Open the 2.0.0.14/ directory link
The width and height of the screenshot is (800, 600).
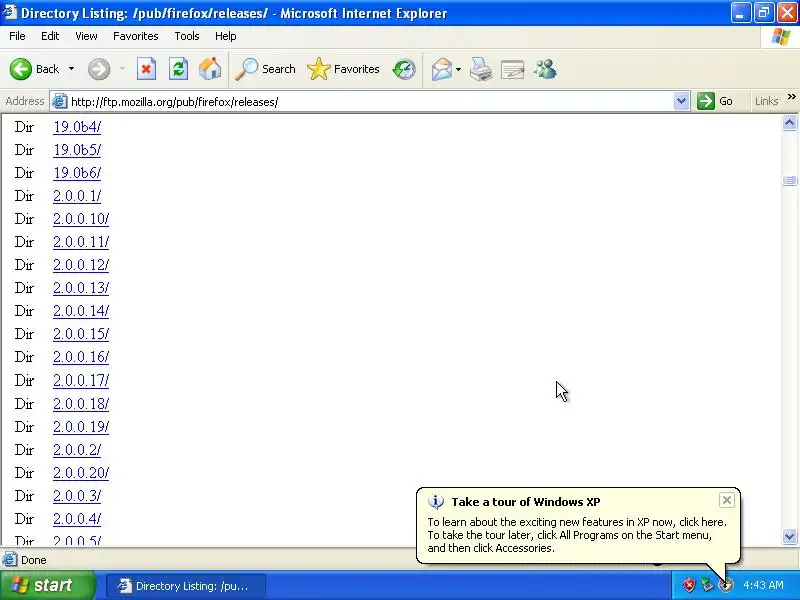coord(81,311)
